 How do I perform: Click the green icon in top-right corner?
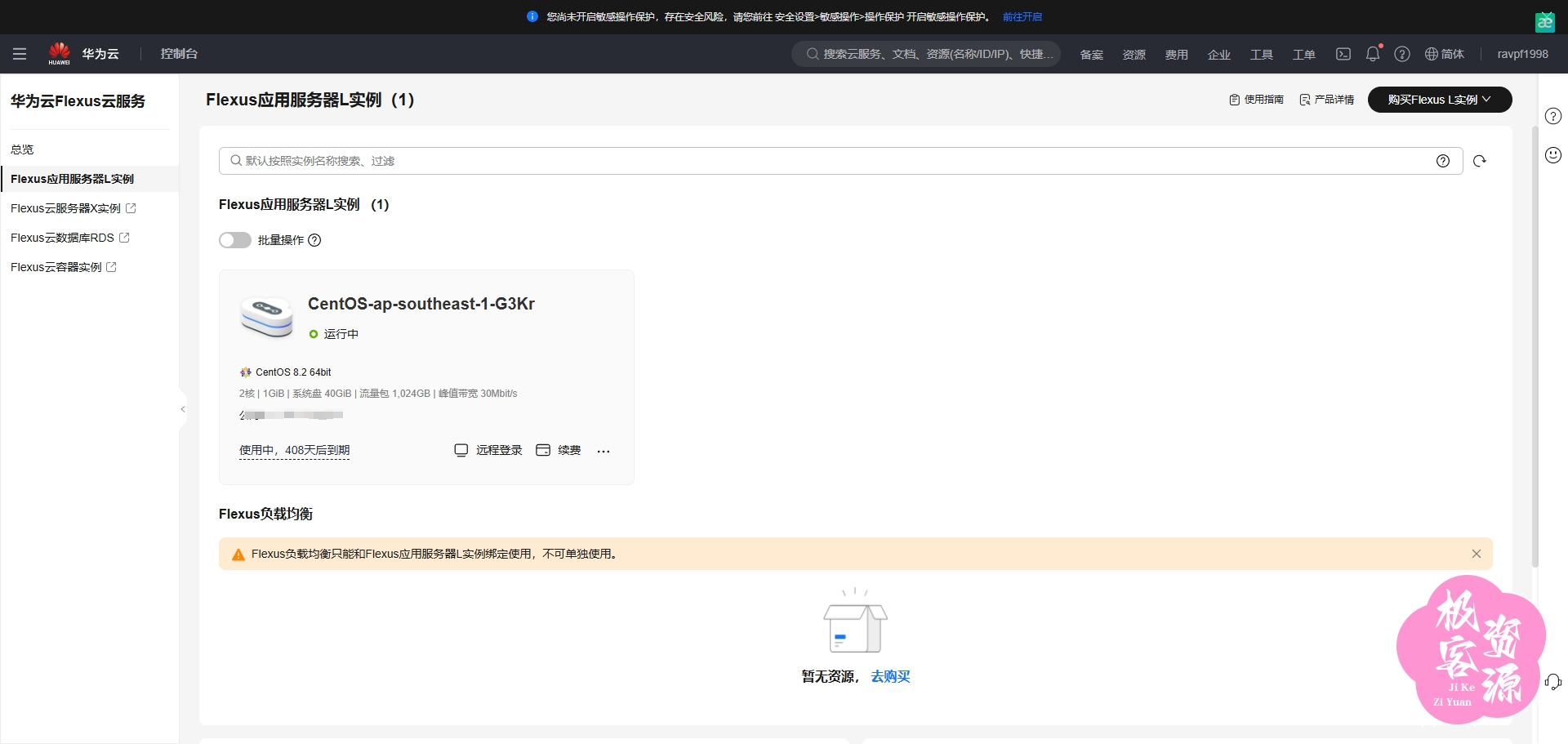[1545, 22]
